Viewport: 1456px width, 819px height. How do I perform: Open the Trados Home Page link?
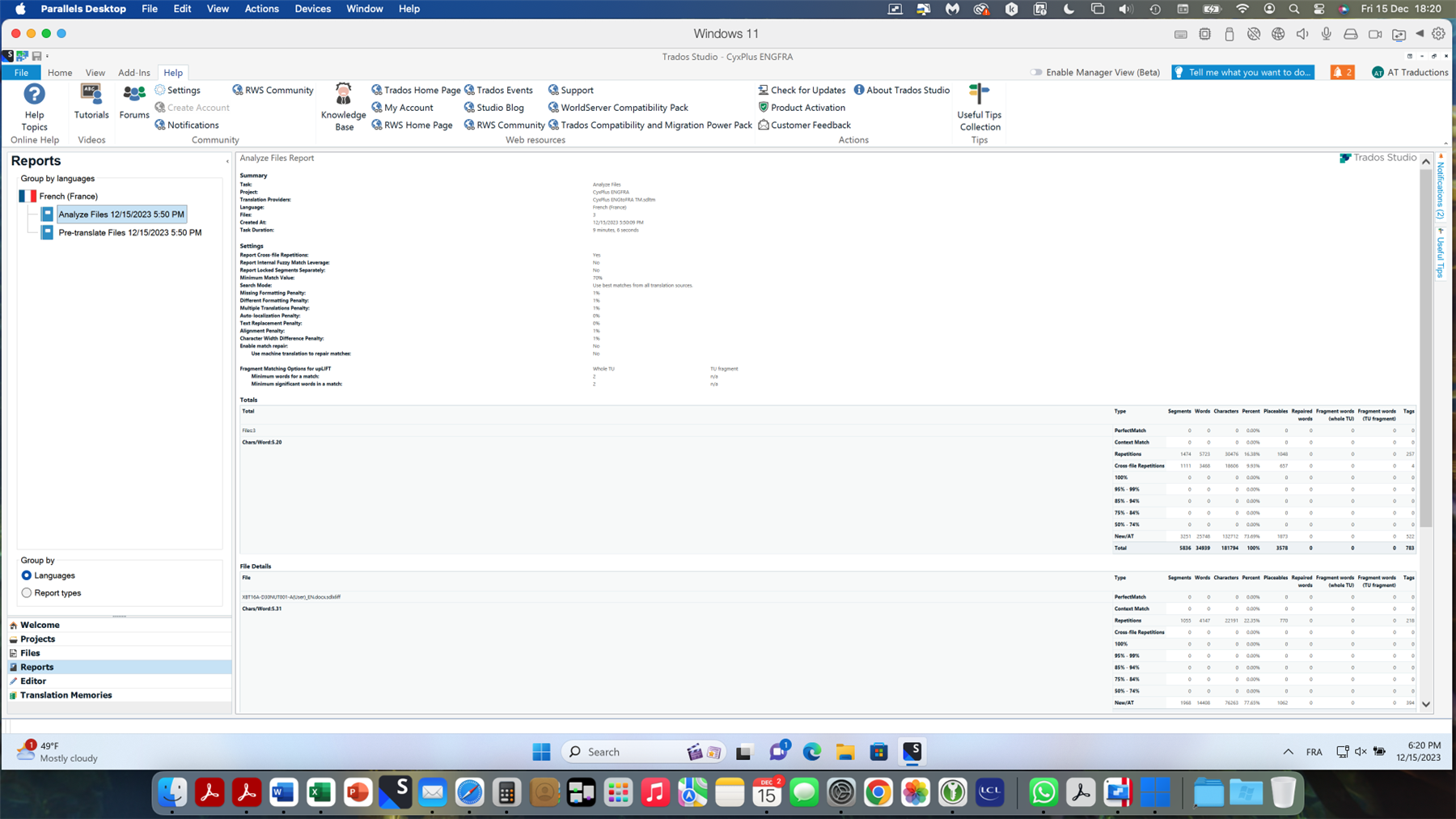[x=416, y=90]
